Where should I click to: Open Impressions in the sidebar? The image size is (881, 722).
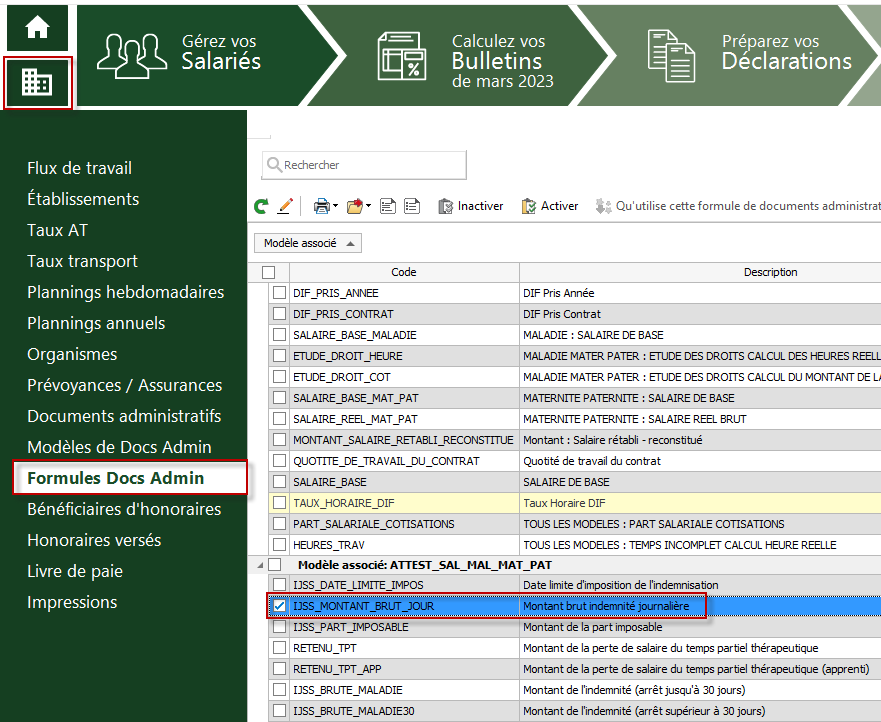72,602
